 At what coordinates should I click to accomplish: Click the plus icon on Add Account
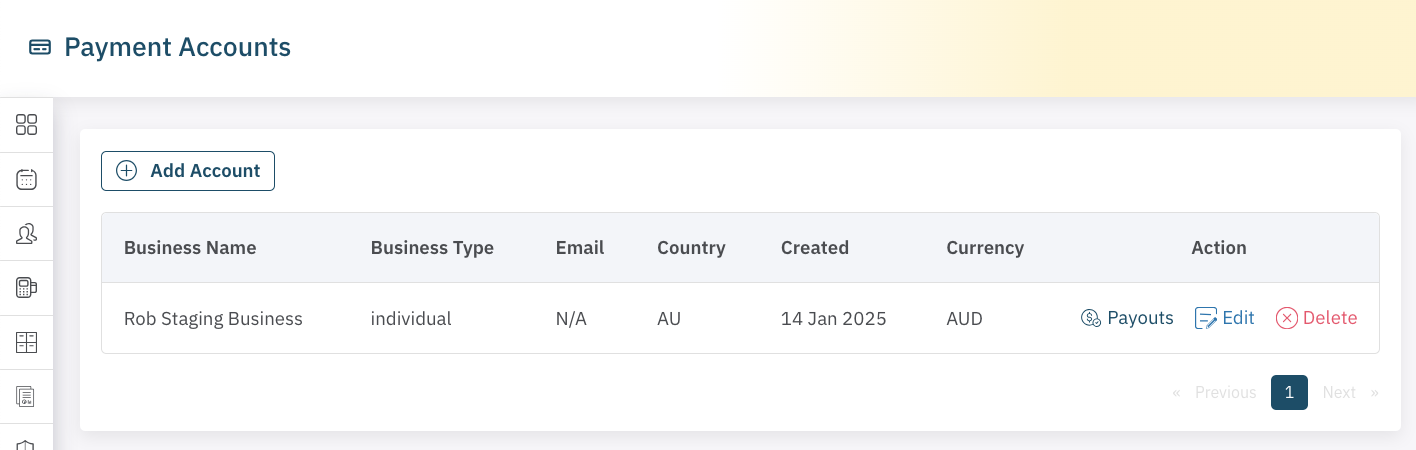coord(127,171)
